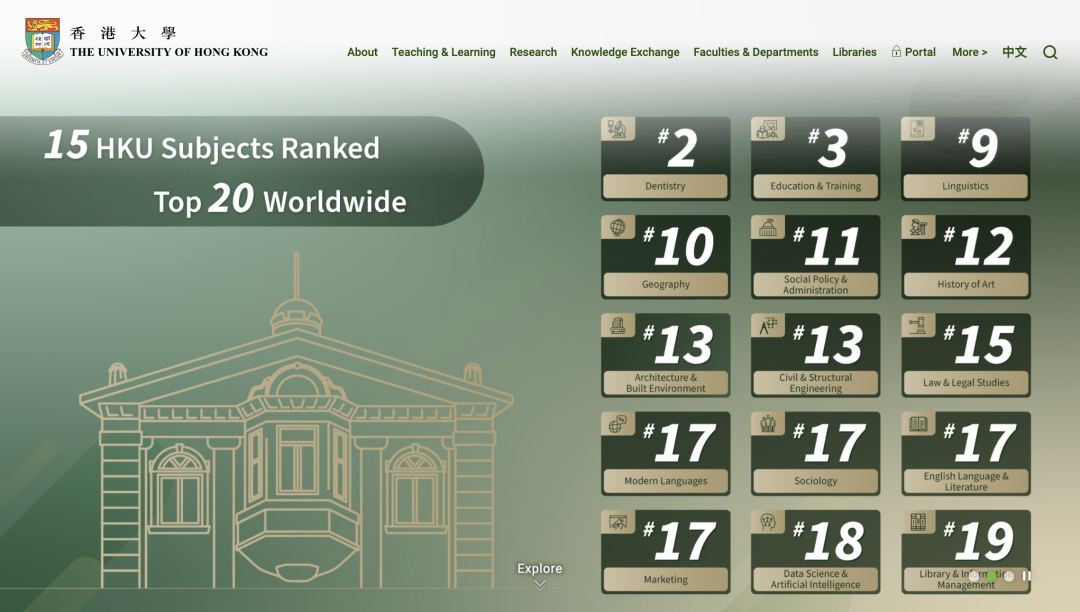
Task: Click the "15 HKU Subjects Ranked" headline
Action: coord(212,146)
